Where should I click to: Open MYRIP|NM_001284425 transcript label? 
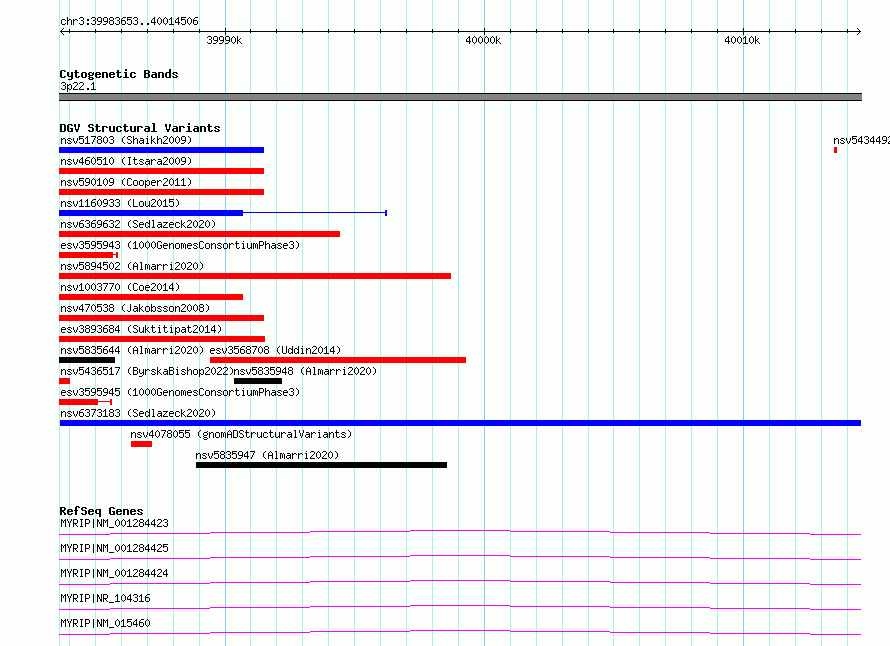114,548
